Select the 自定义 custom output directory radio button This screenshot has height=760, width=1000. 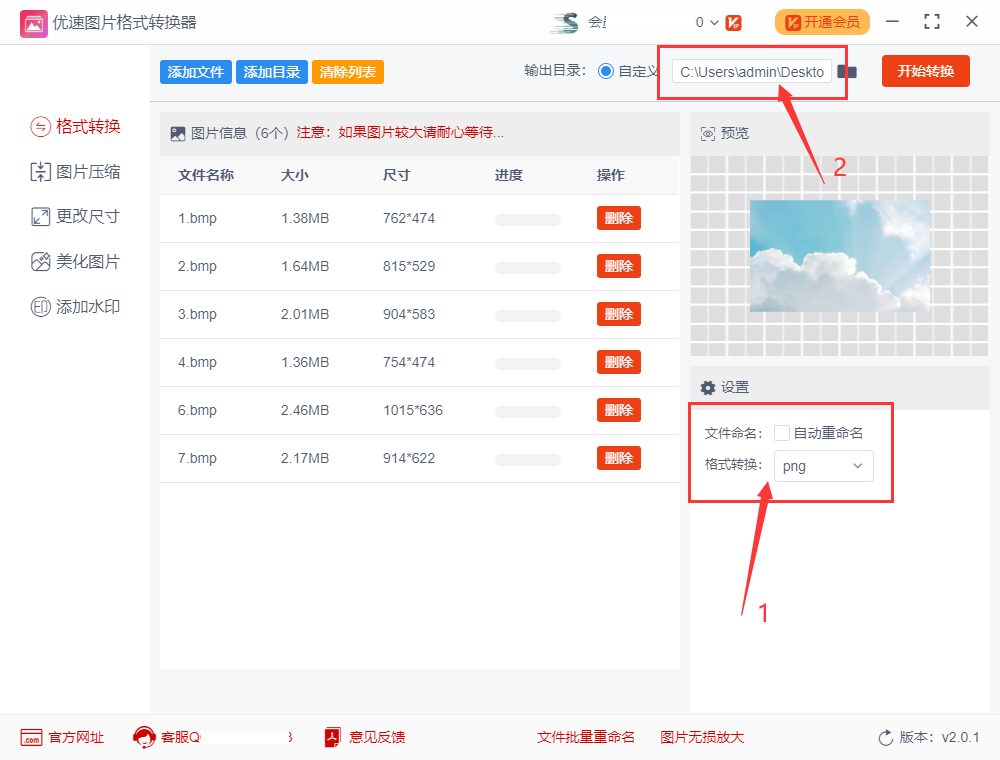pos(605,71)
